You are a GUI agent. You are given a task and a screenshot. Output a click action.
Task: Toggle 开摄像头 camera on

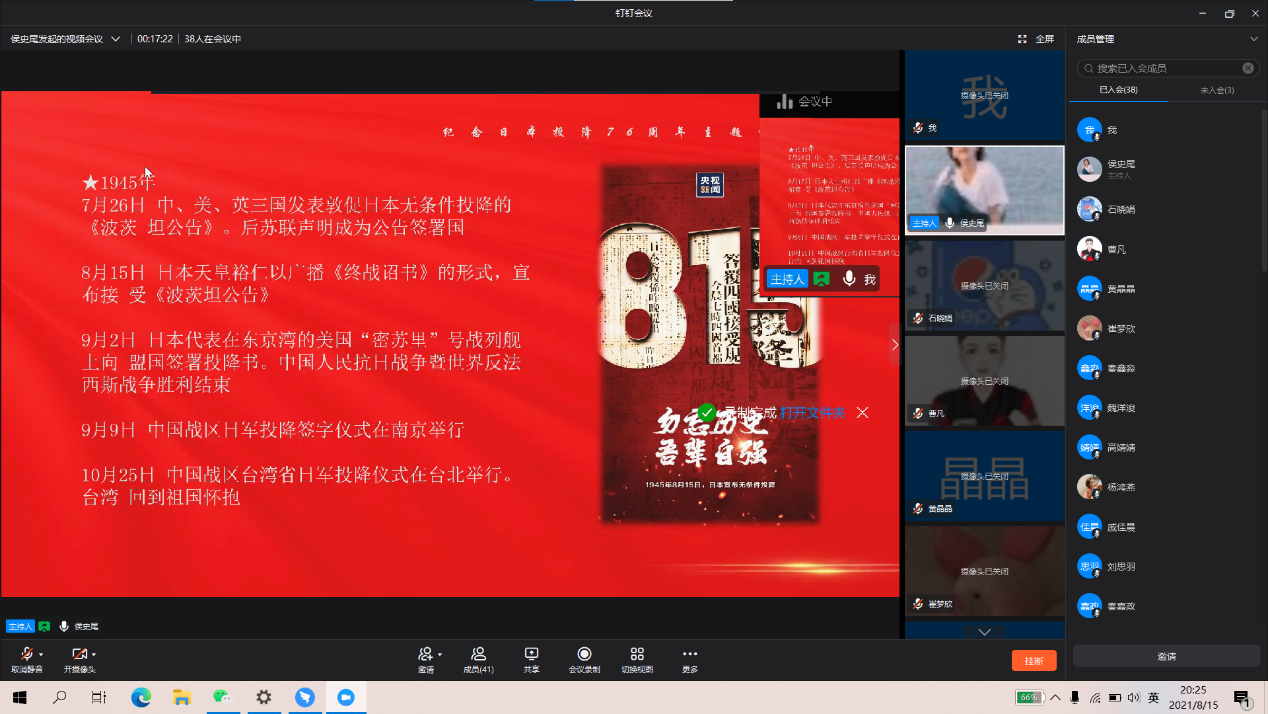[x=79, y=655]
